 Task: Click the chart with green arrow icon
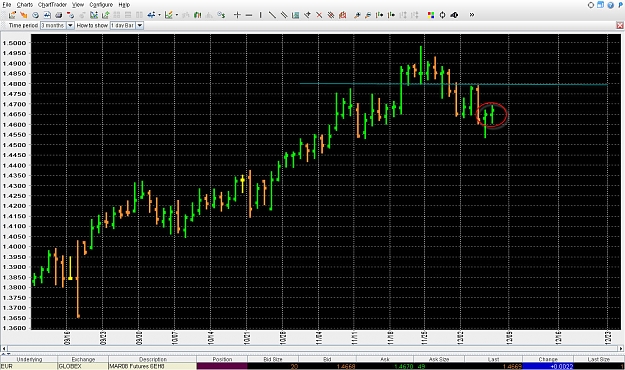(x=106, y=15)
